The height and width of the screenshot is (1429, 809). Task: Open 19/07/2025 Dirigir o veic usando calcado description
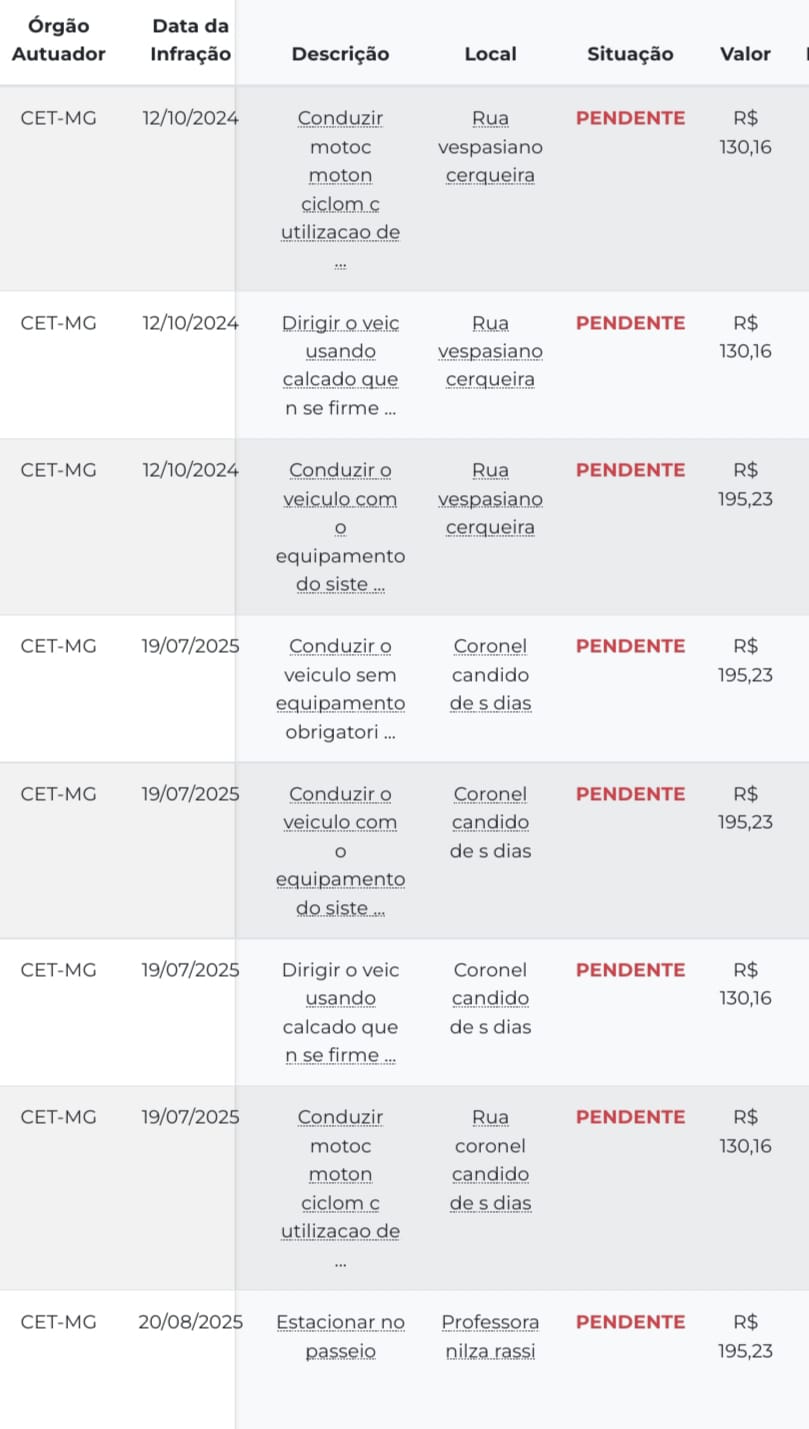tap(340, 1012)
